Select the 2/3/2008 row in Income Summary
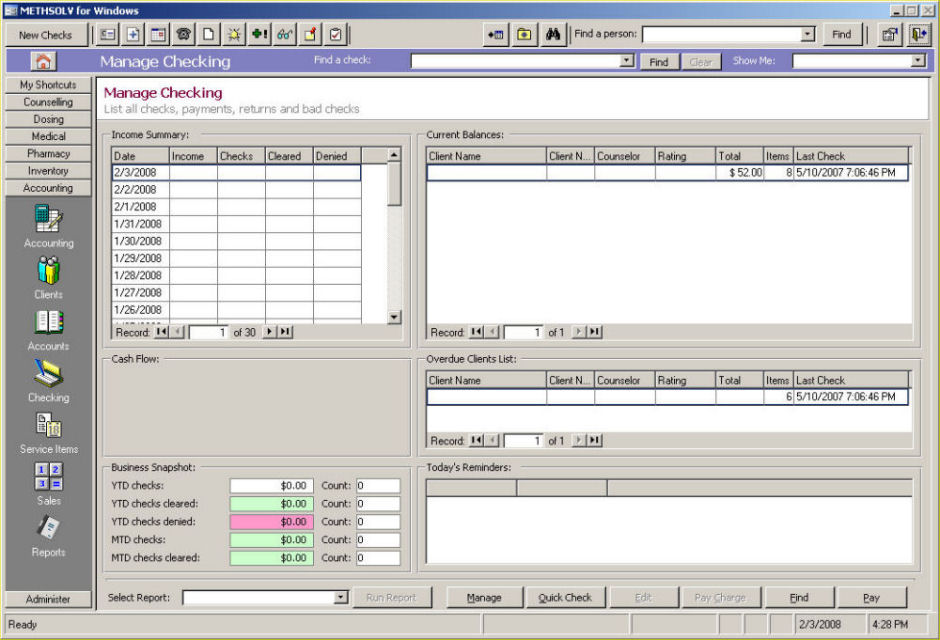 point(236,173)
